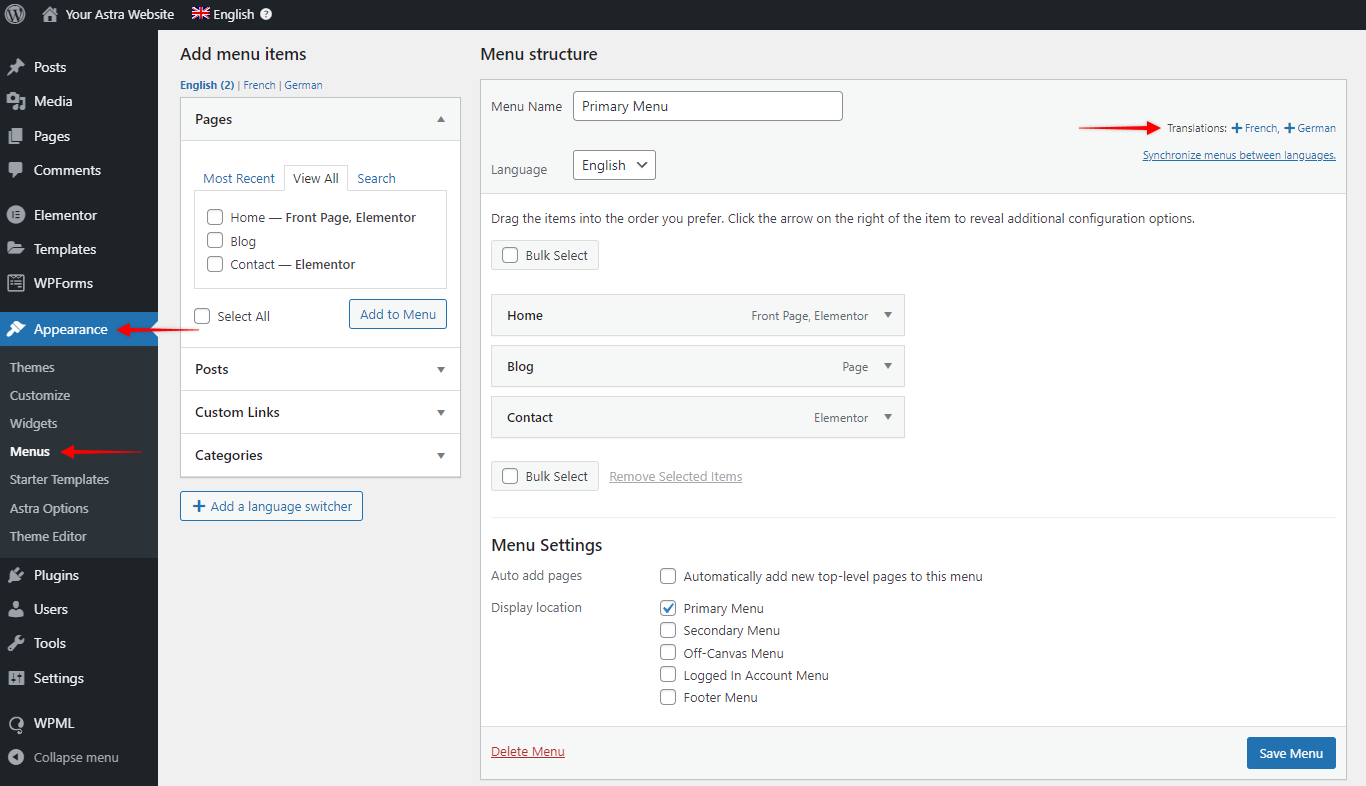Viewport: 1366px width, 786px height.
Task: Click the Elementor icon in sidebar
Action: point(16,215)
